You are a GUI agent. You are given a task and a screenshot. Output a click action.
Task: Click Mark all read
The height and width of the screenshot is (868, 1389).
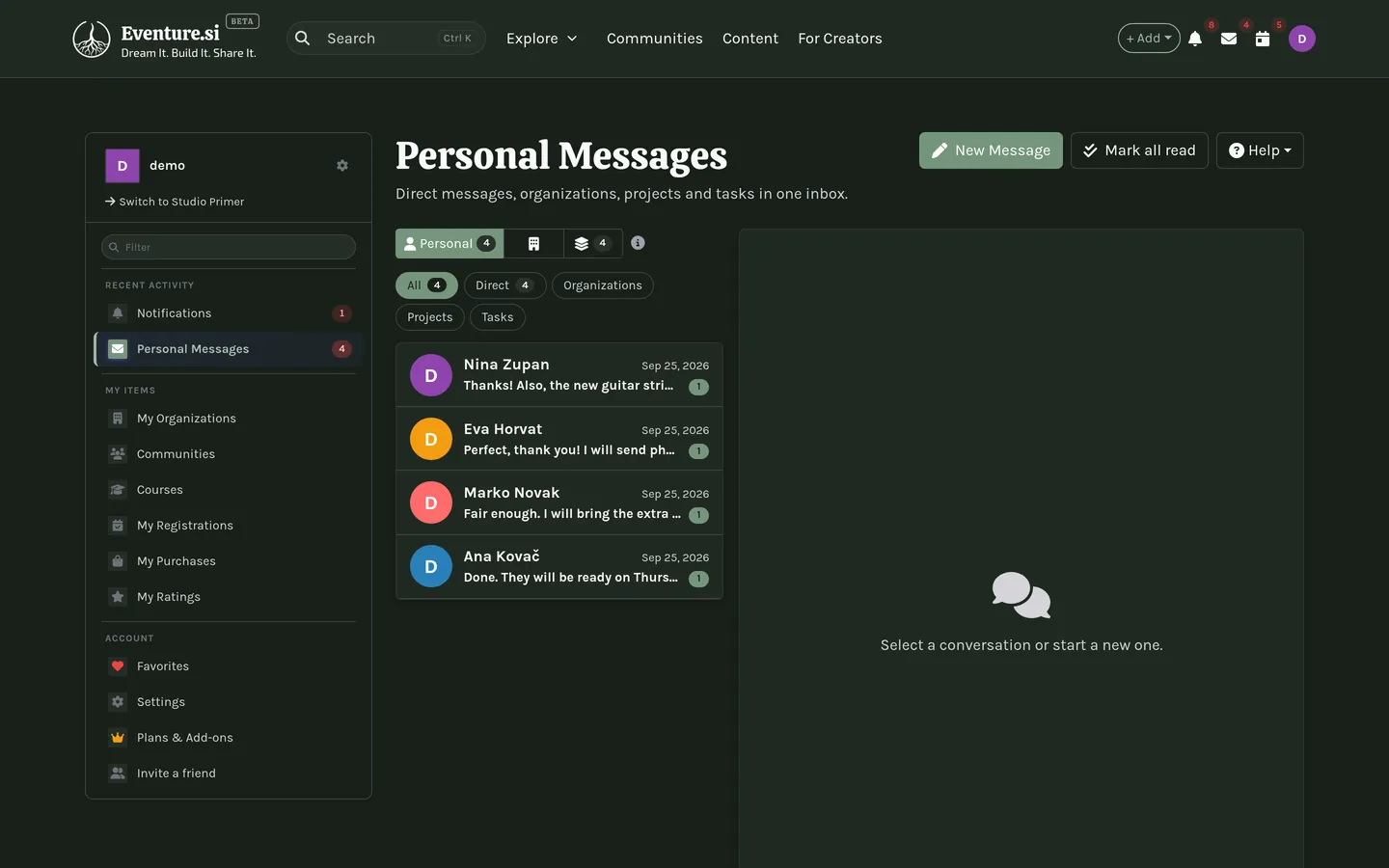1139,150
